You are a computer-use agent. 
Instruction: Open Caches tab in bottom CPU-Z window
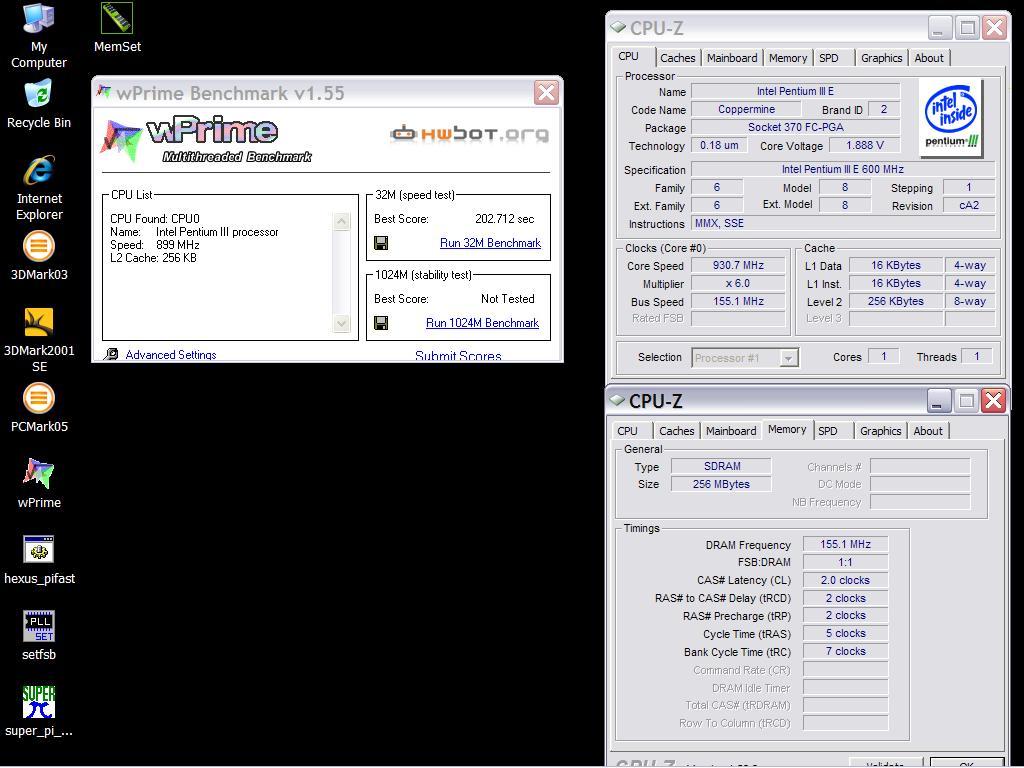point(677,431)
